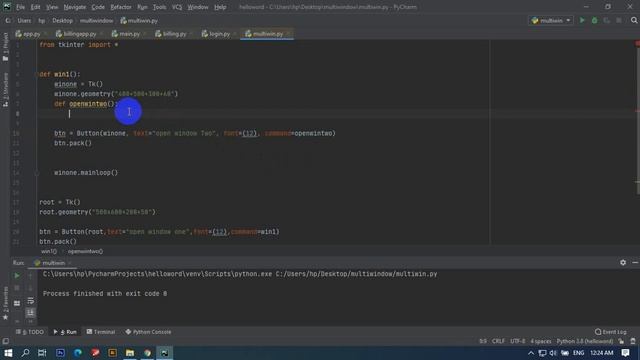Click multiwindow folder in breadcrumb
This screenshot has width=640, height=360.
click(96, 20)
